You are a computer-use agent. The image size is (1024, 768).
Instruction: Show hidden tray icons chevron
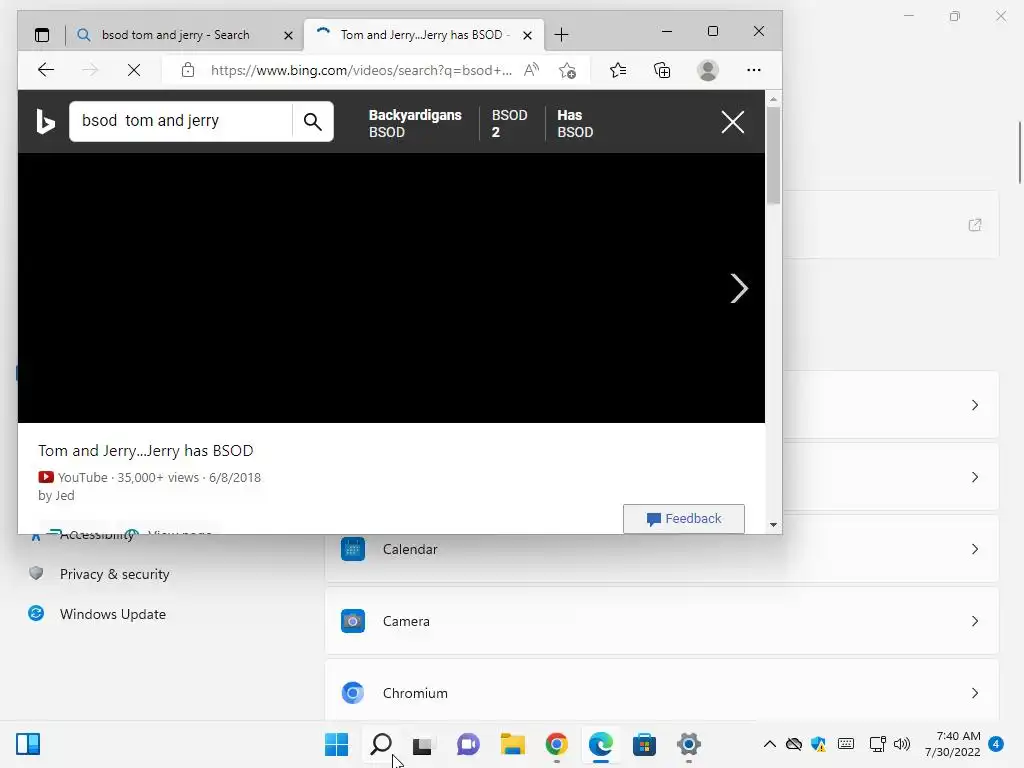[770, 744]
